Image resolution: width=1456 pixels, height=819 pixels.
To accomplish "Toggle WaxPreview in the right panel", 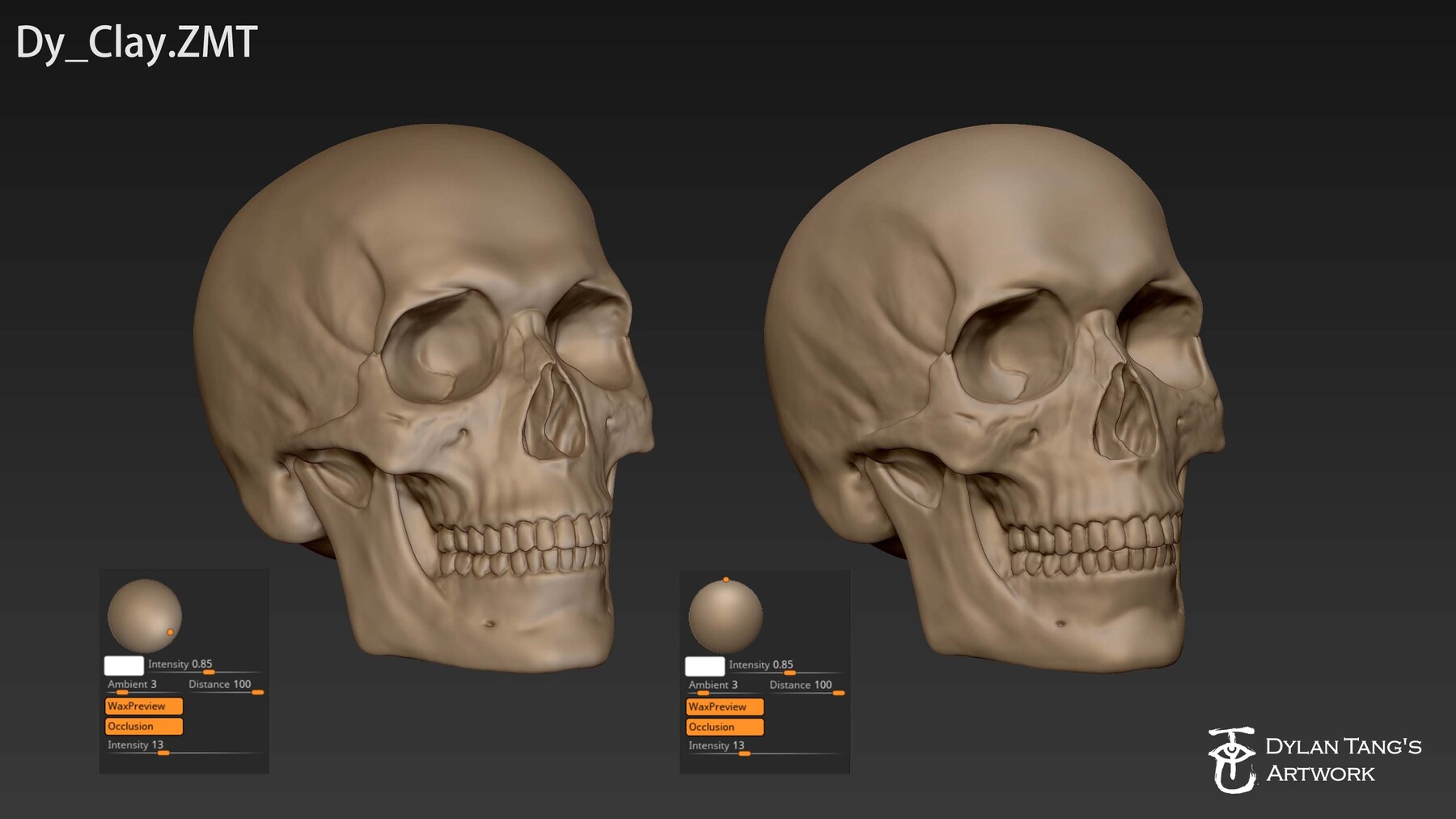I will pyautogui.click(x=725, y=707).
